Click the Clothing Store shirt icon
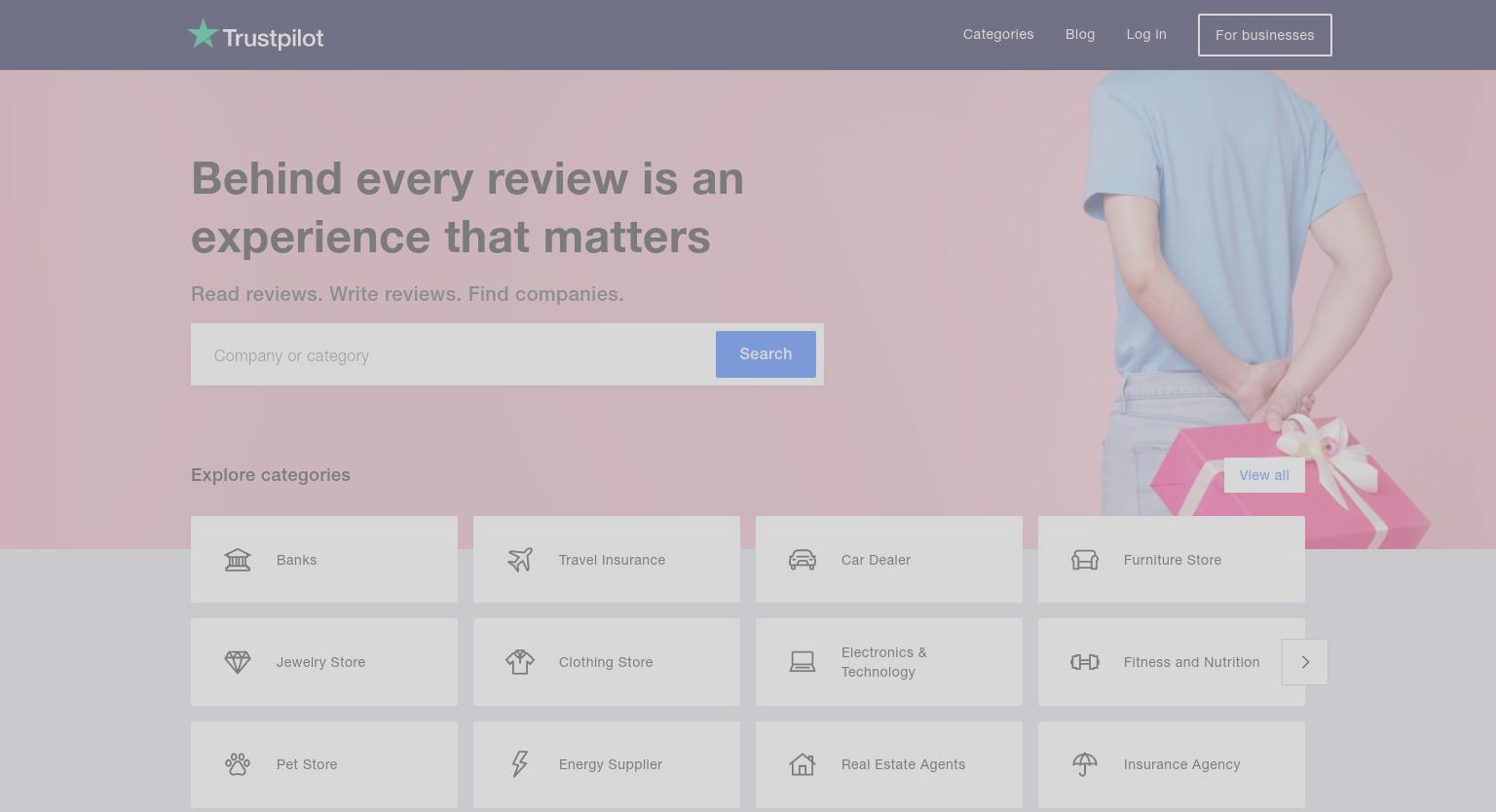The height and width of the screenshot is (812, 1496). [x=520, y=662]
